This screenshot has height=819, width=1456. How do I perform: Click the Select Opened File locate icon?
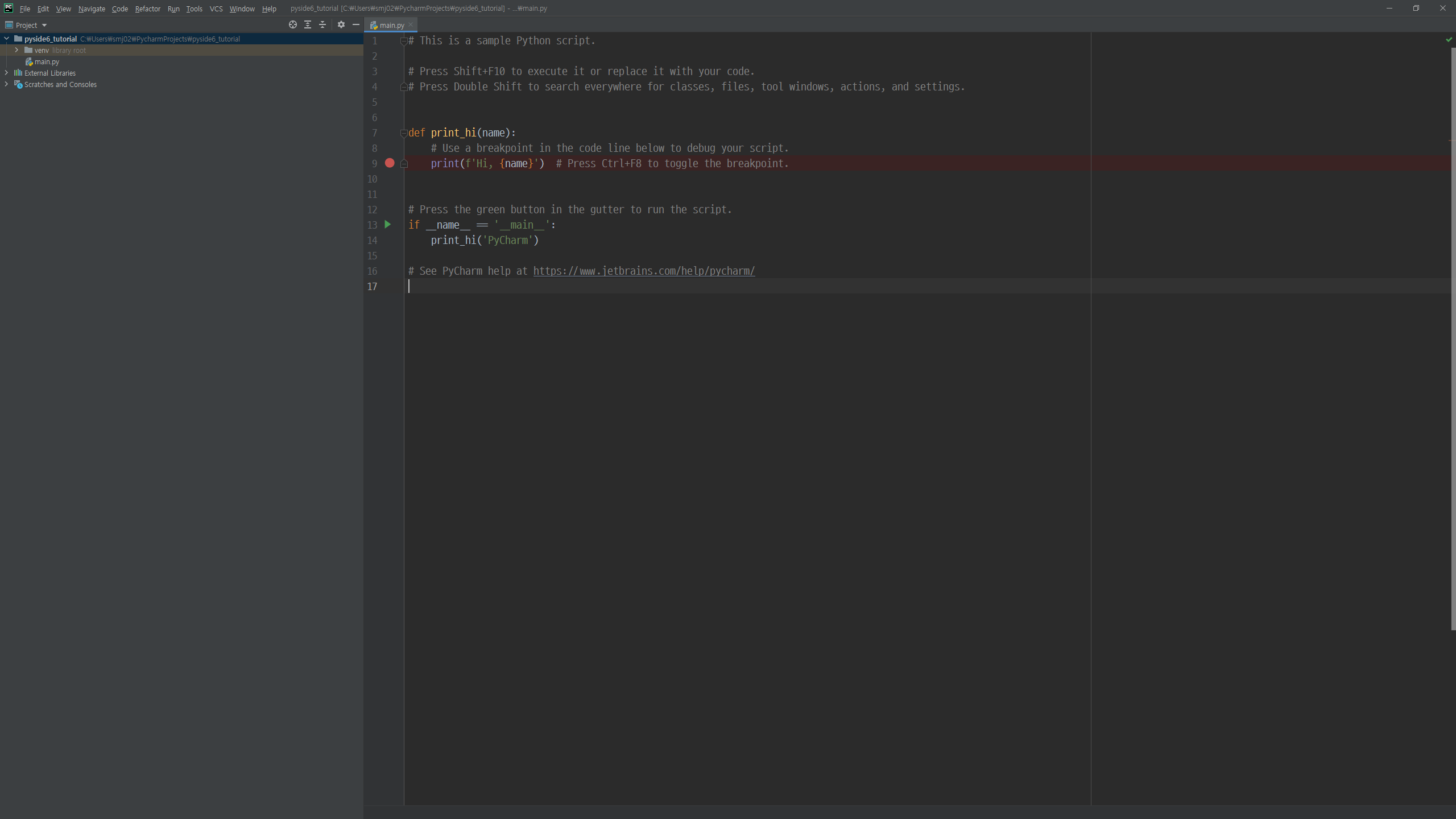pos(292,24)
